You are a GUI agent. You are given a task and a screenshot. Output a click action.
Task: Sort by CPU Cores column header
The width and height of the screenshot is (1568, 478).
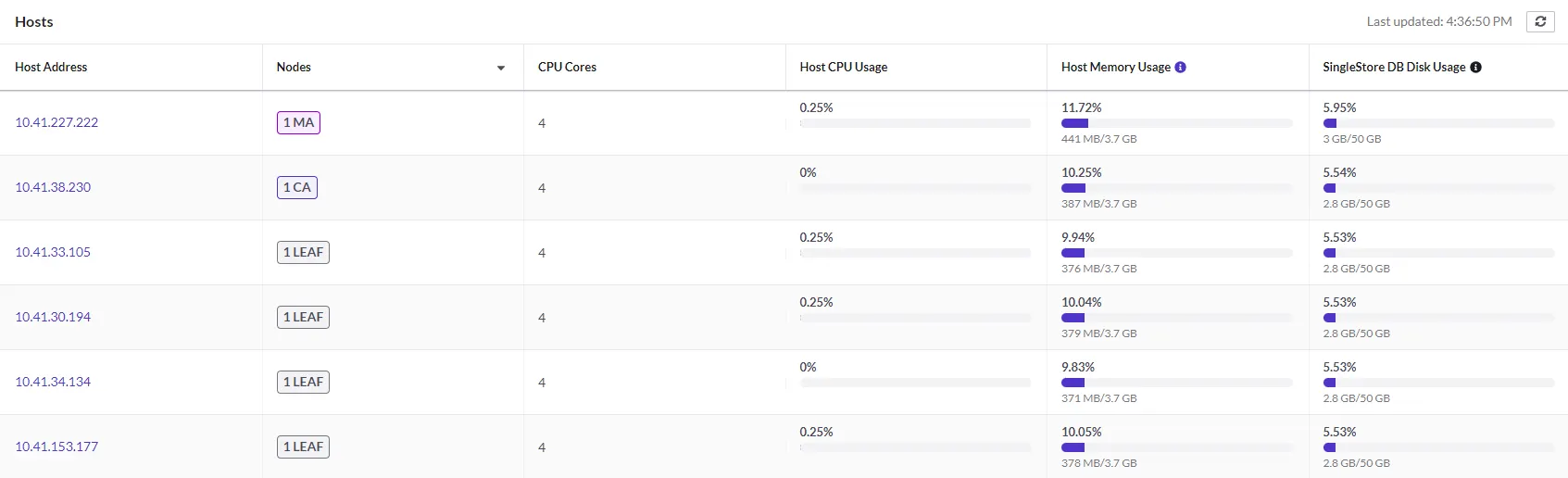tap(567, 67)
